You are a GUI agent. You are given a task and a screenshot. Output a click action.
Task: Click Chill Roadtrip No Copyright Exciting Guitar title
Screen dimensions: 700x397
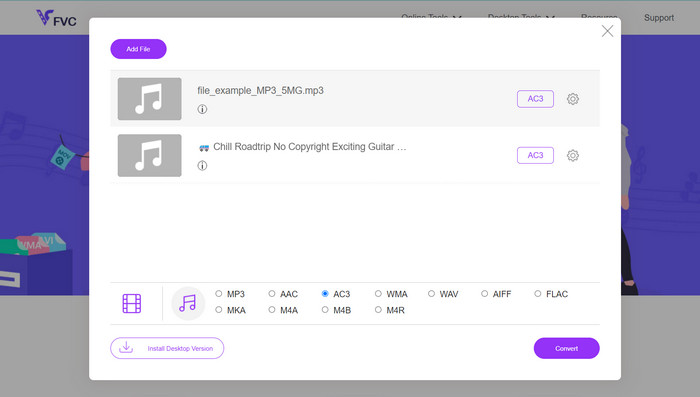point(310,147)
